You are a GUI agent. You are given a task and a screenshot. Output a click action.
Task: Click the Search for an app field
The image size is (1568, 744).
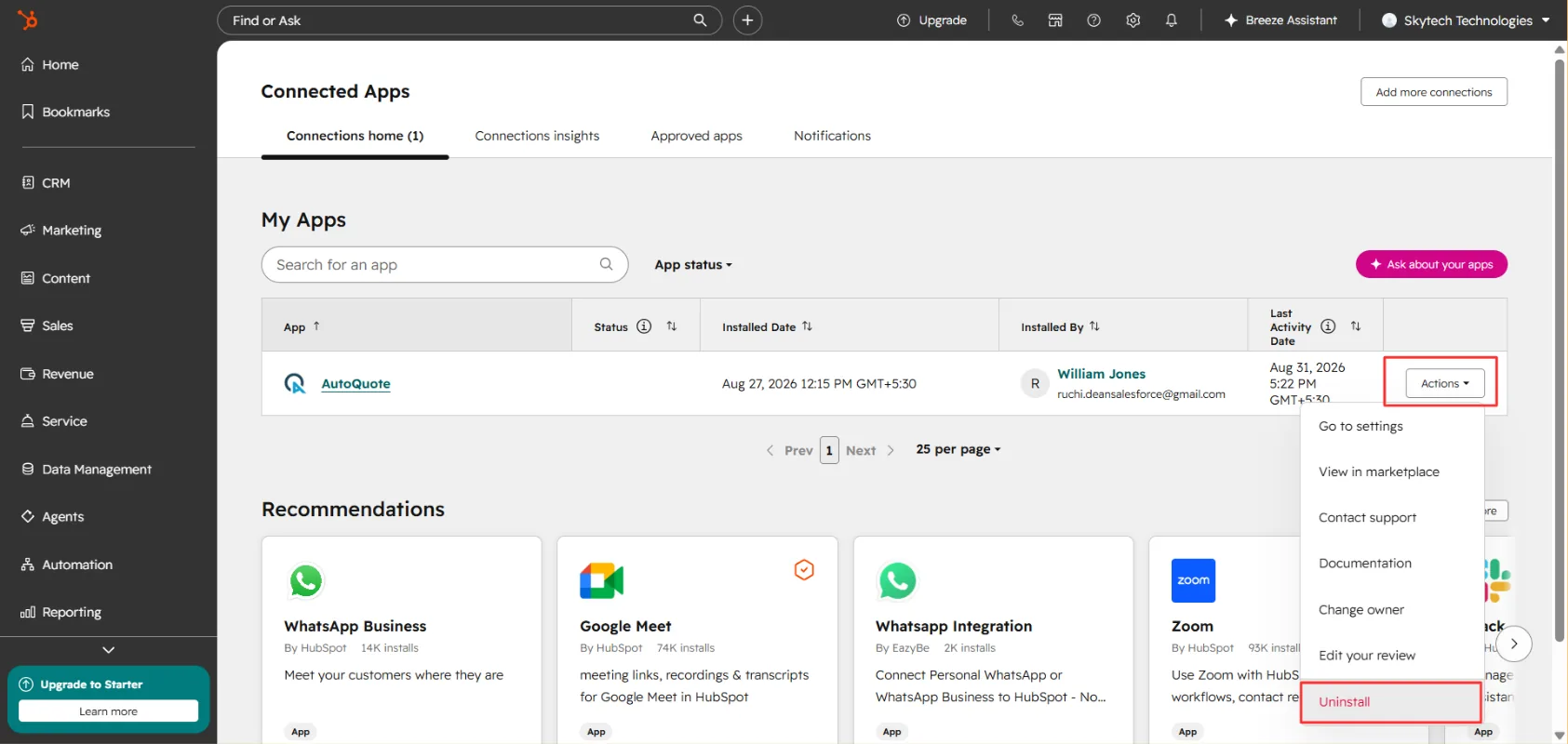click(445, 264)
